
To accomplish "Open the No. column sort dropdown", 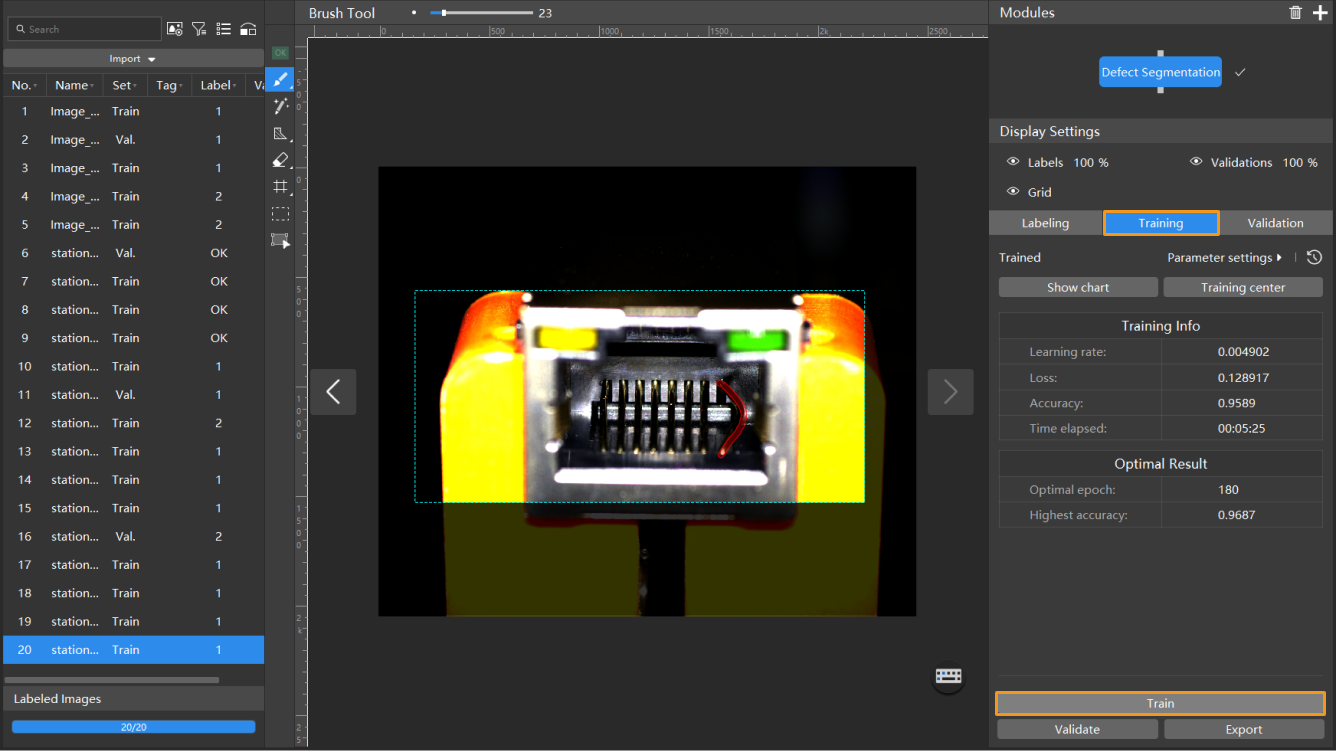I will 36,86.
